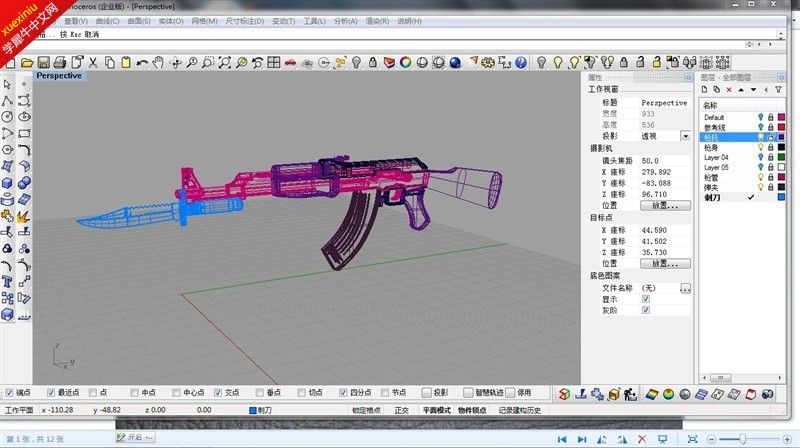Click target point 位置 放置 button

pyautogui.click(x=665, y=263)
